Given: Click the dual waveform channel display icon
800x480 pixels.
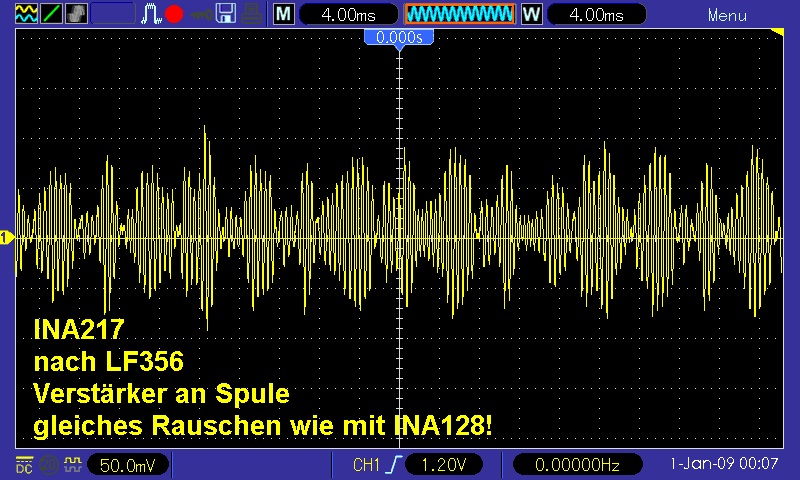Looking at the screenshot, I should click(27, 14).
